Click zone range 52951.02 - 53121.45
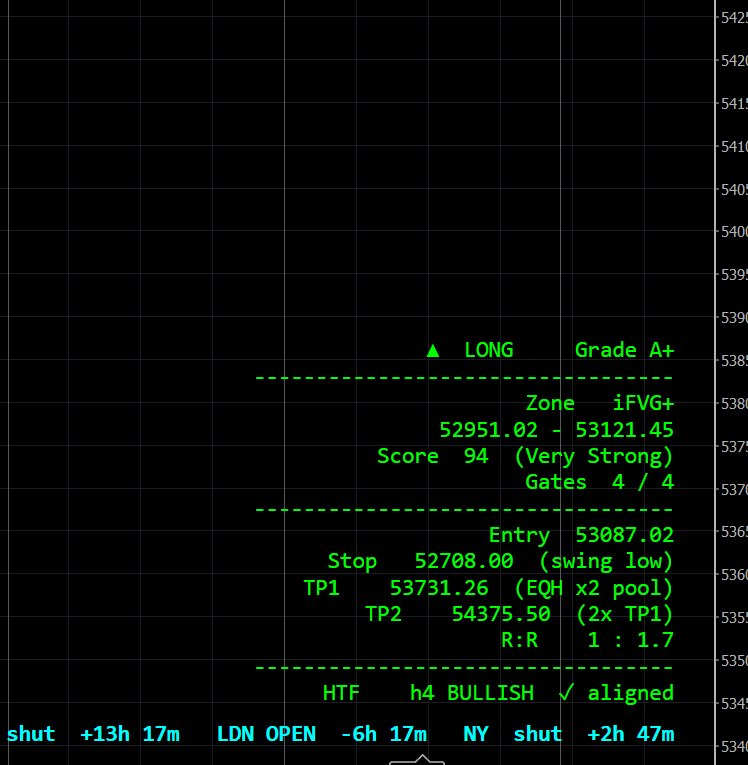 click(557, 430)
